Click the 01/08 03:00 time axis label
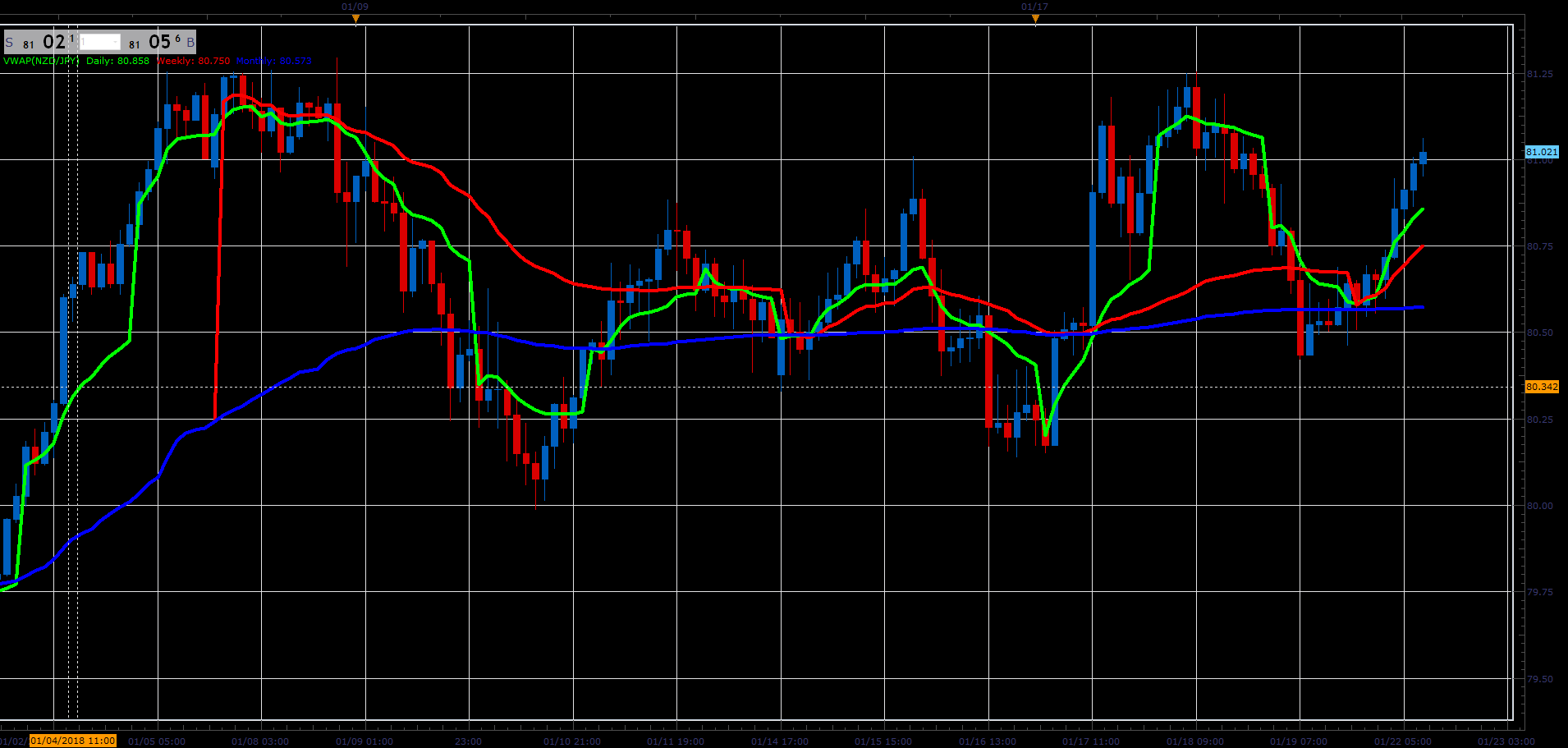1568x748 pixels. (x=260, y=741)
